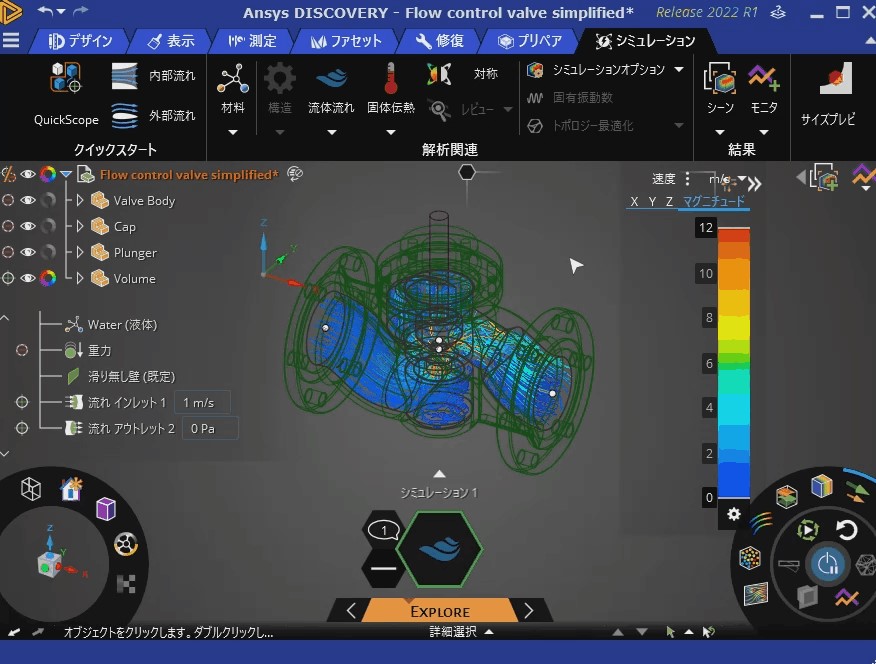
Task: Open the dropdown under 流体流れ
Action: point(332,132)
